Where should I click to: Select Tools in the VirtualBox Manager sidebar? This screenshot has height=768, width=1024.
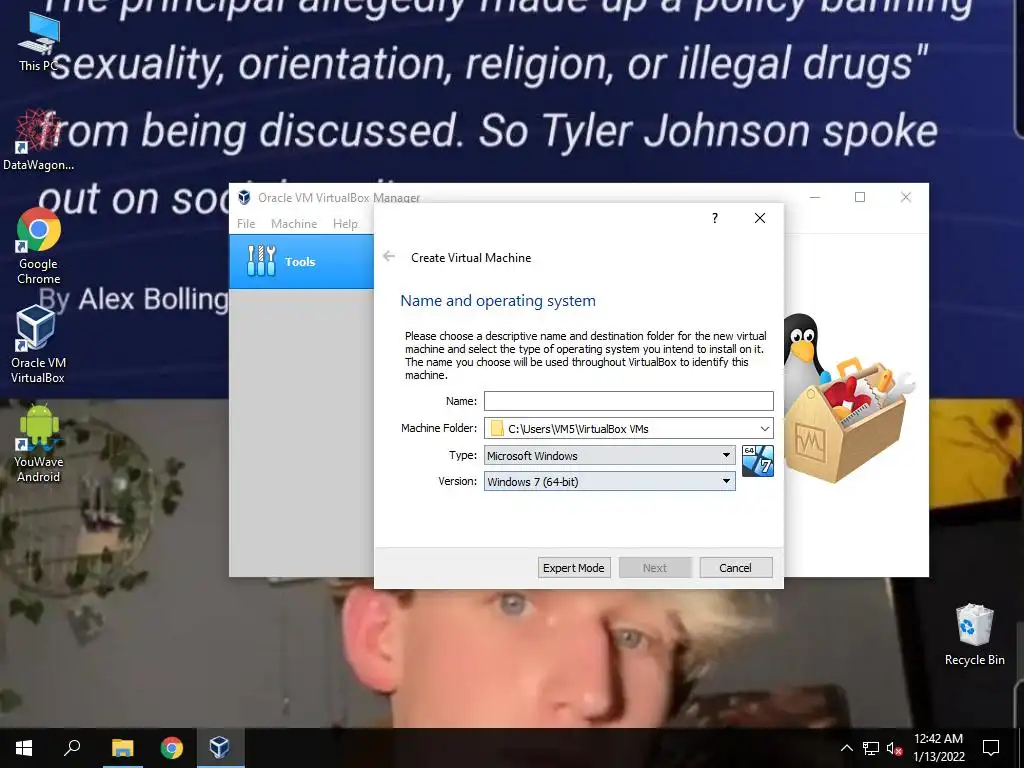[x=301, y=261]
